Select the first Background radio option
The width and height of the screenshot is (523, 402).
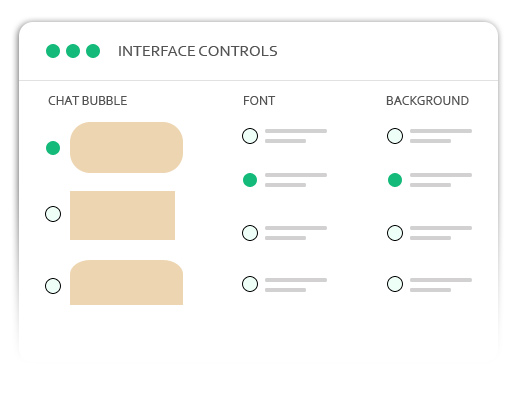(395, 136)
